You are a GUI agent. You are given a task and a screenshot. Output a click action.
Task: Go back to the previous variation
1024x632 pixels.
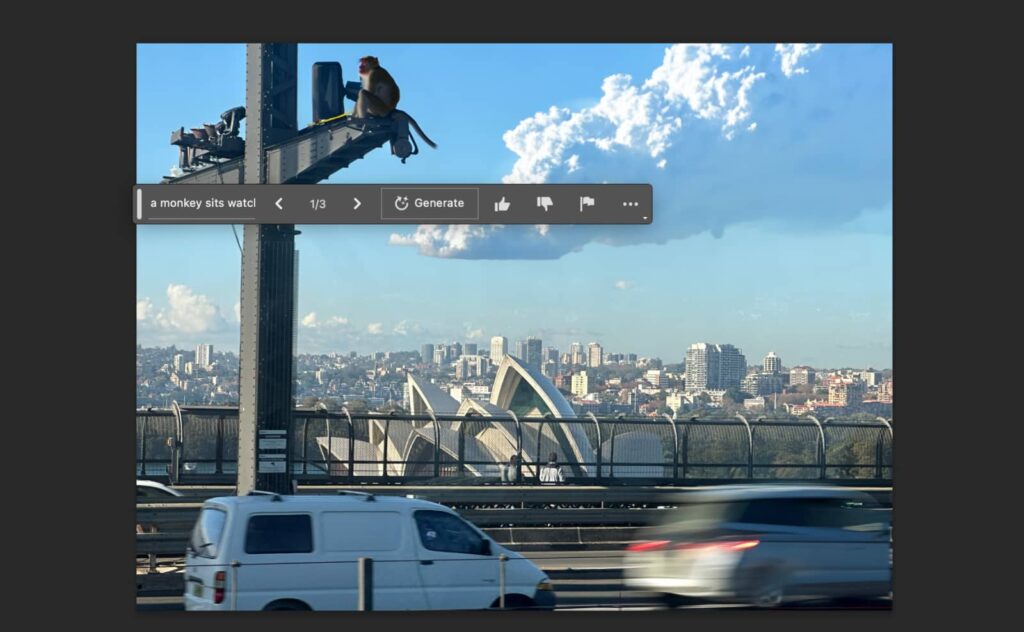279,204
